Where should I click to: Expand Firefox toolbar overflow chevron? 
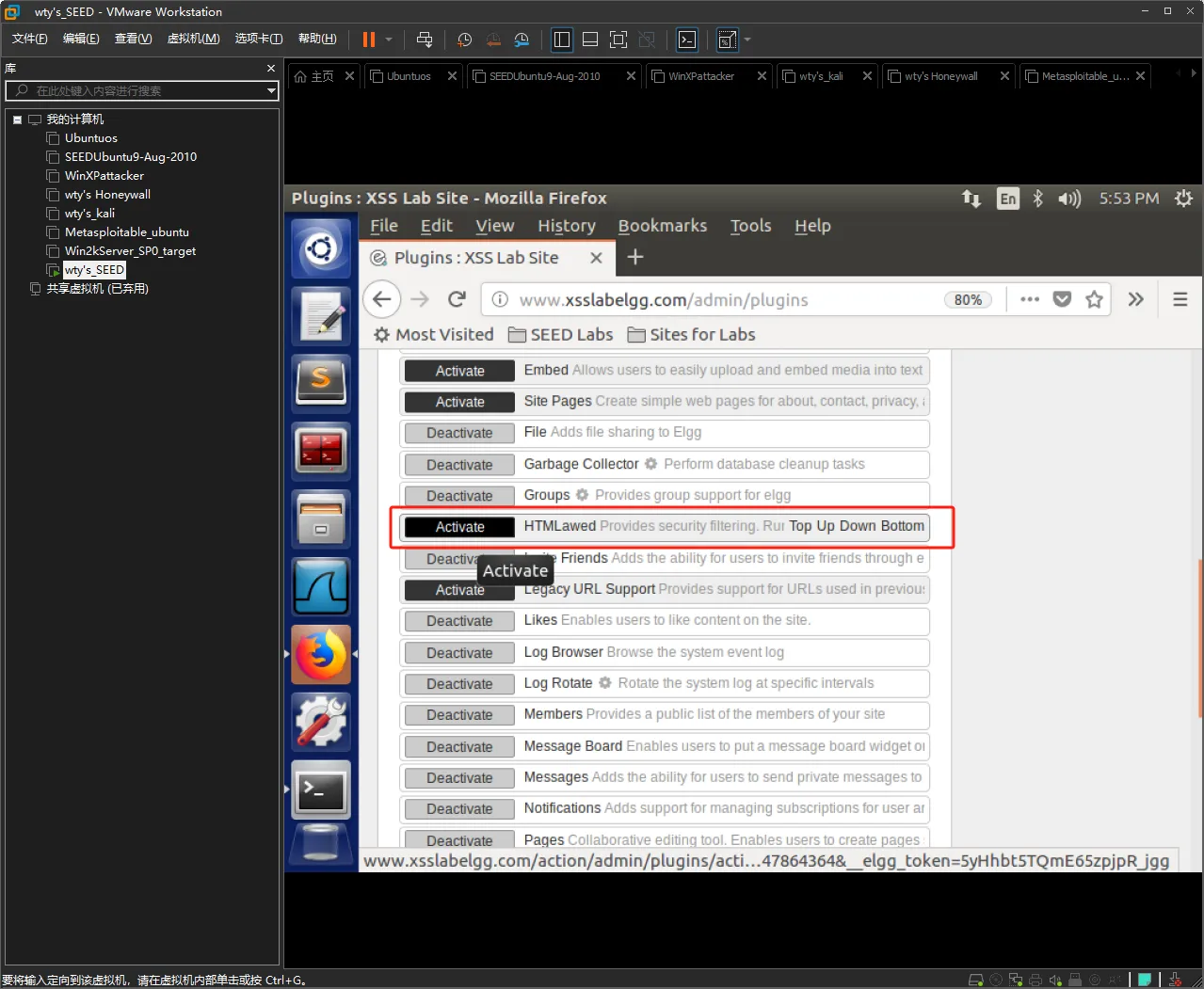coord(1136,299)
